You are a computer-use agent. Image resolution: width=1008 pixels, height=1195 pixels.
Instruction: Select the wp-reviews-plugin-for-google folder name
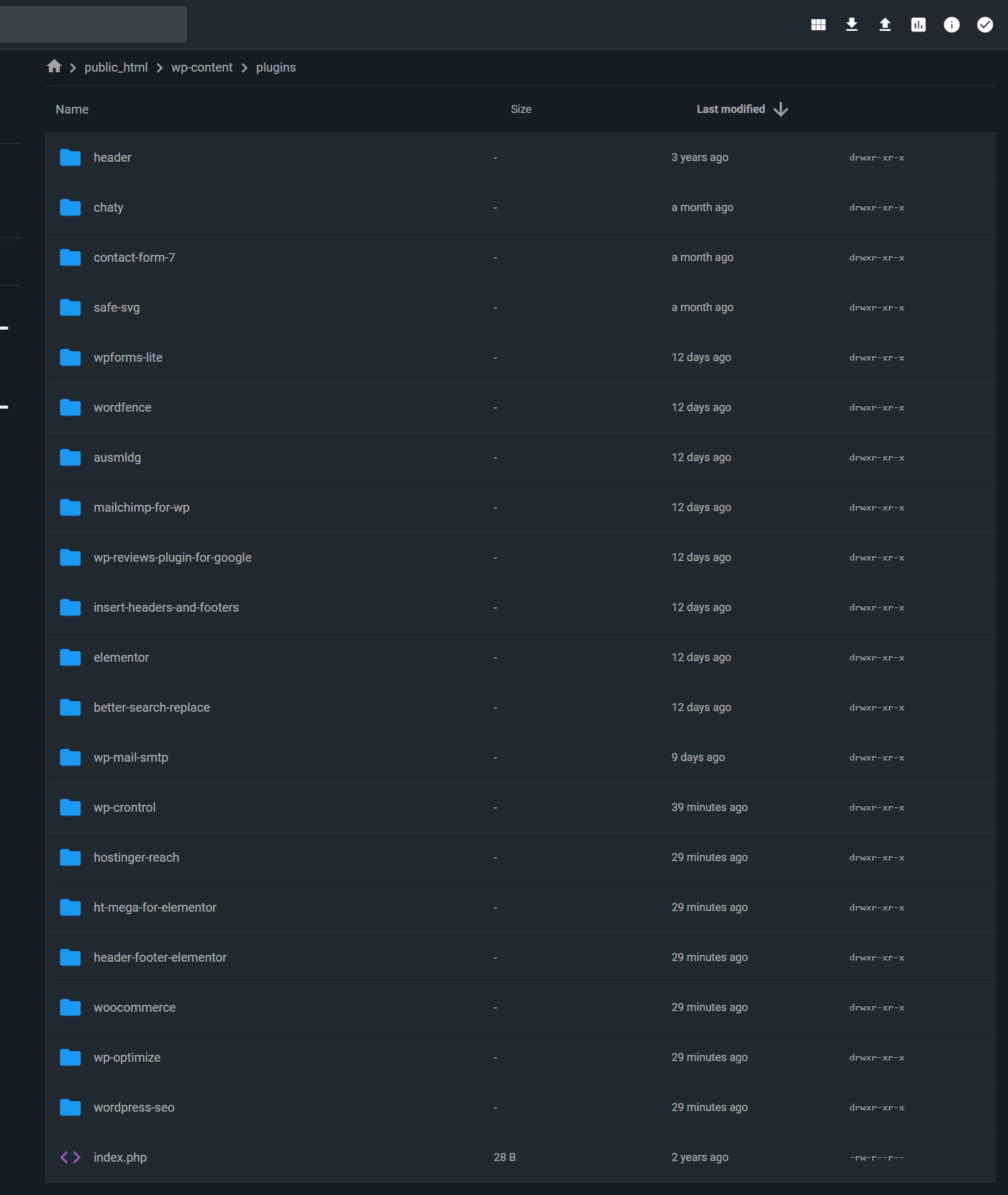click(173, 557)
